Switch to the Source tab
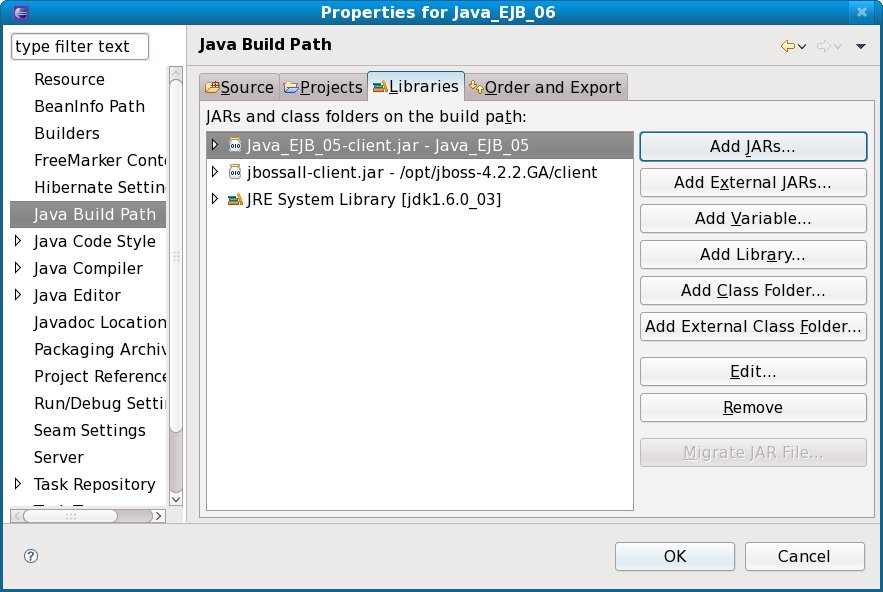Image resolution: width=883 pixels, height=592 pixels. 239,87
